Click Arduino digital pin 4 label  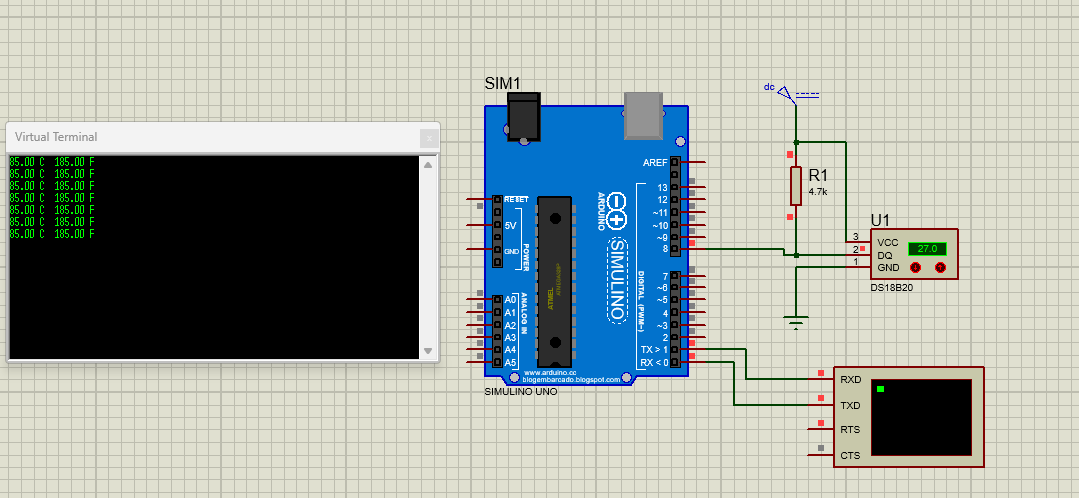click(x=665, y=313)
